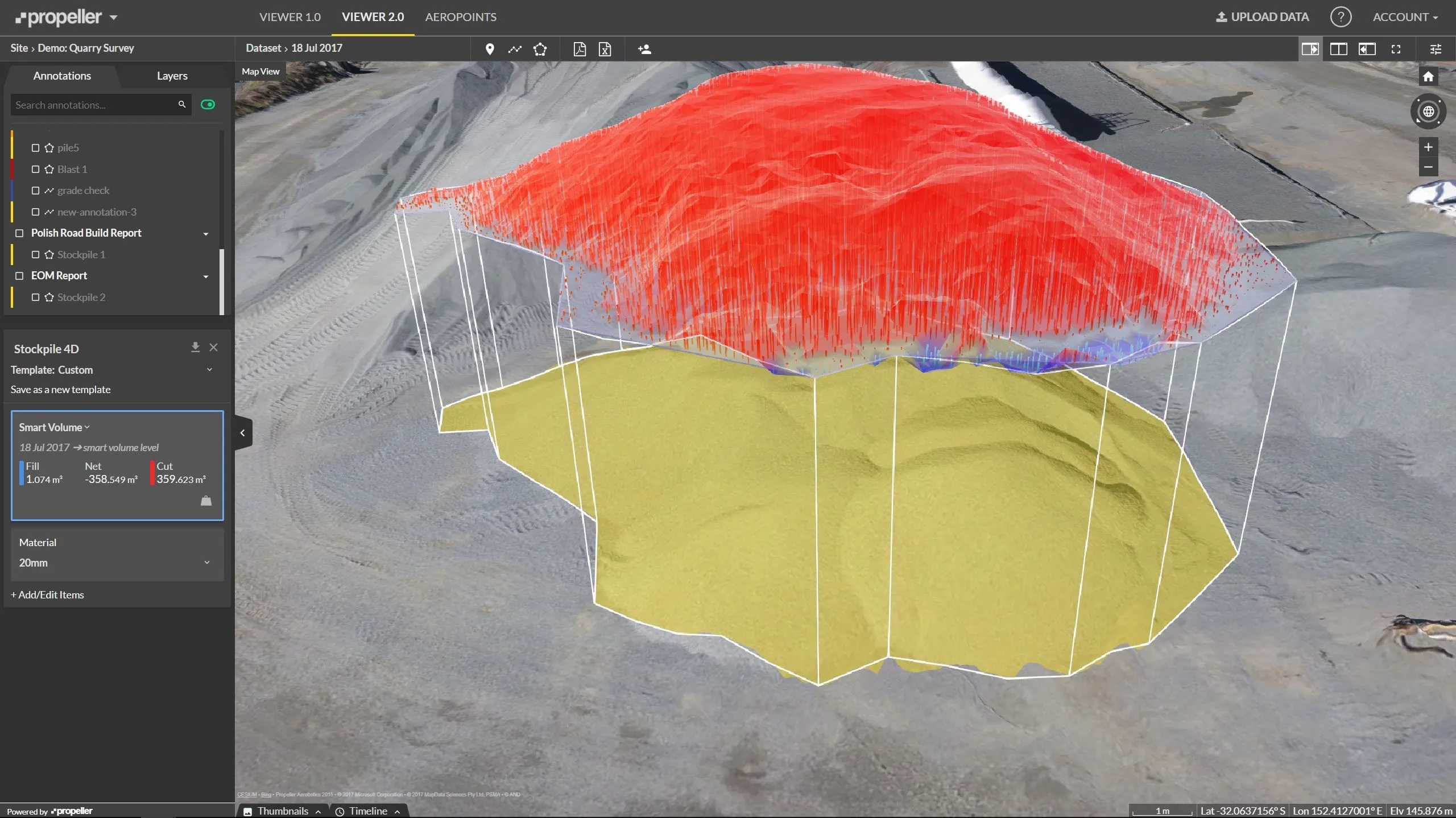Click the Site breadcrumb link
This screenshot has width=1456, height=818.
(x=19, y=48)
